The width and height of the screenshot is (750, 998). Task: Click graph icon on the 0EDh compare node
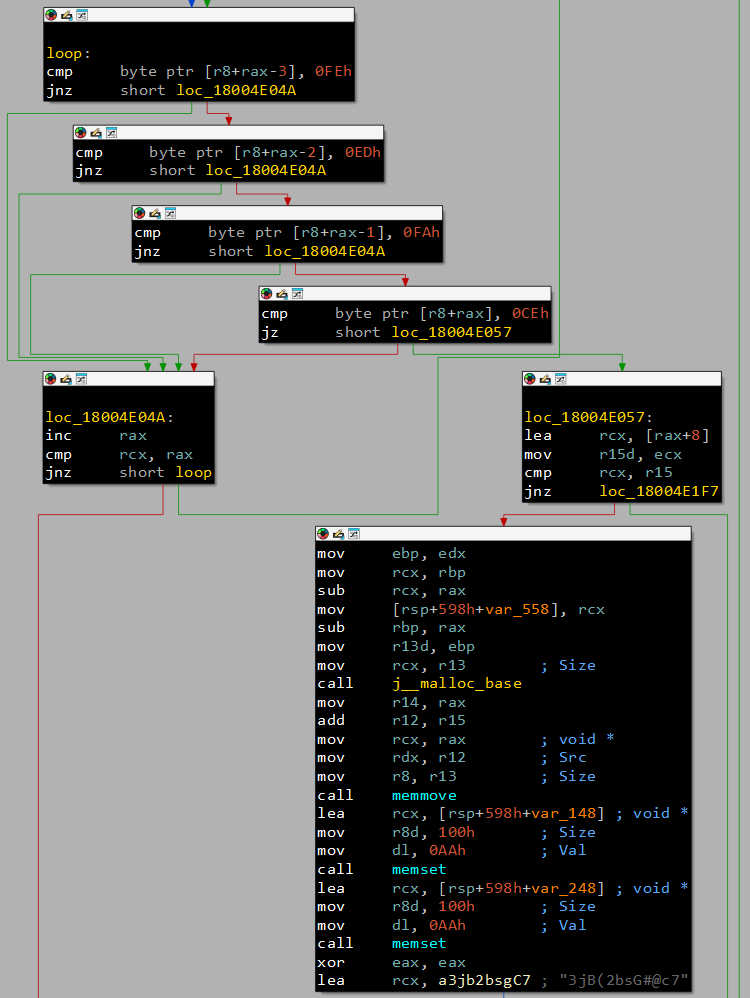111,132
